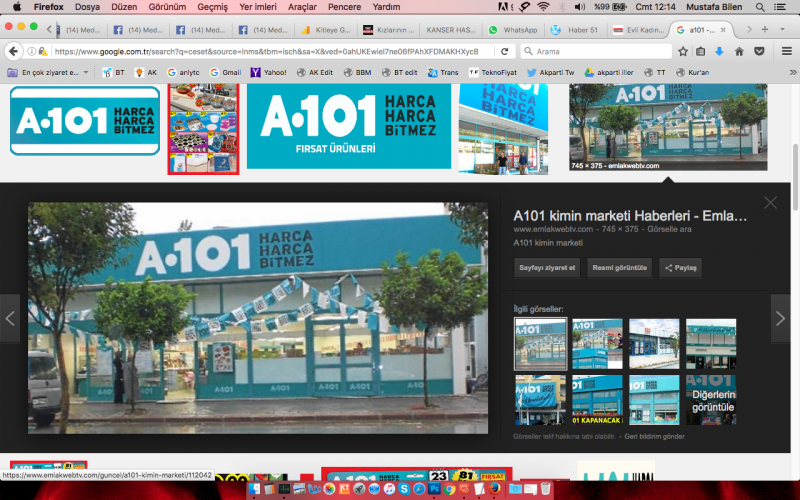Viewport: 800px width, 500px height.
Task: Open the Akparti Tw bookmark
Action: coord(551,72)
